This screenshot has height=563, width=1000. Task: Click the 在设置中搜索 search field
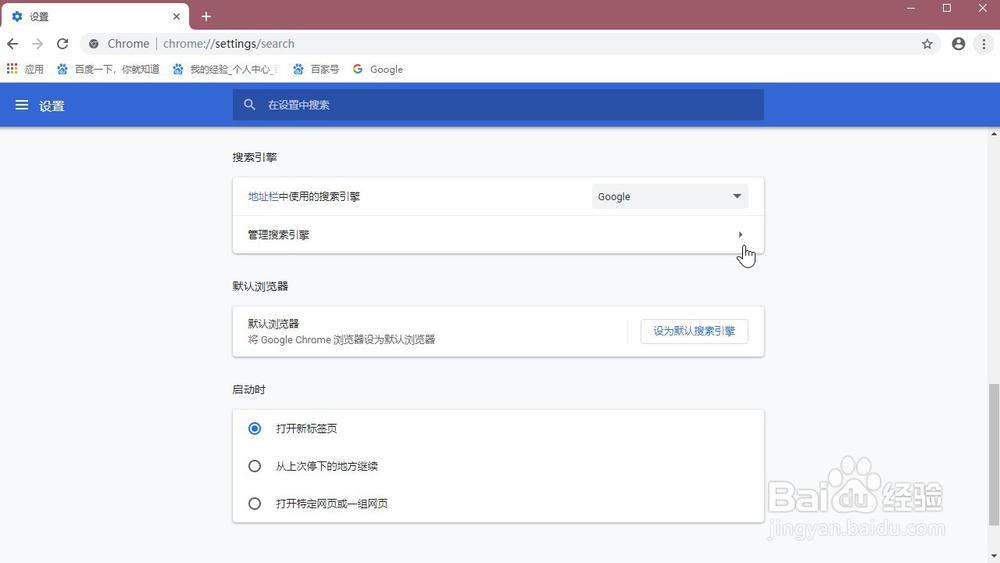(498, 105)
